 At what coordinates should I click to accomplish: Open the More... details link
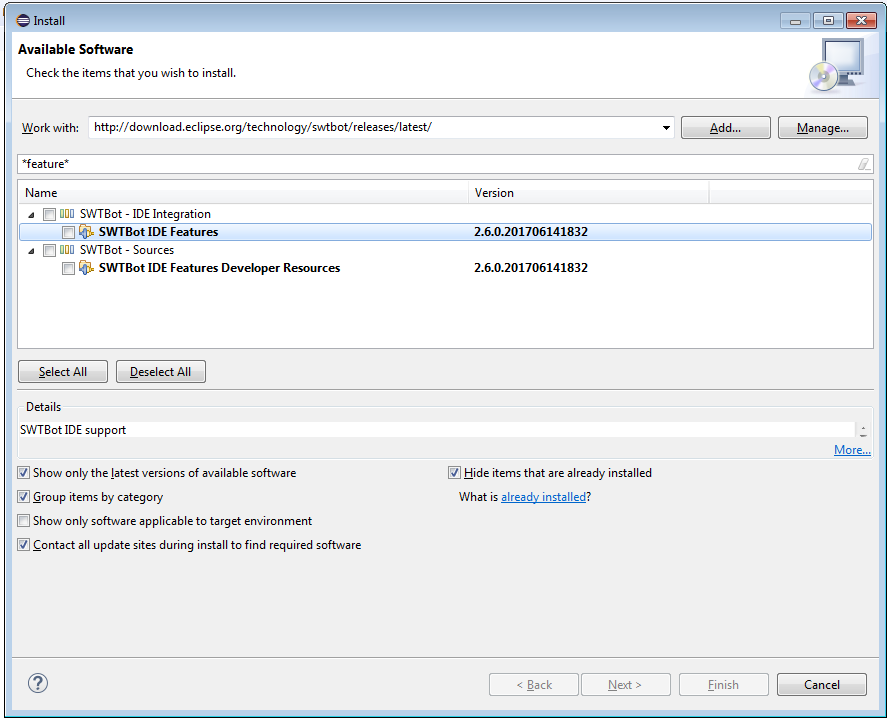click(x=852, y=450)
